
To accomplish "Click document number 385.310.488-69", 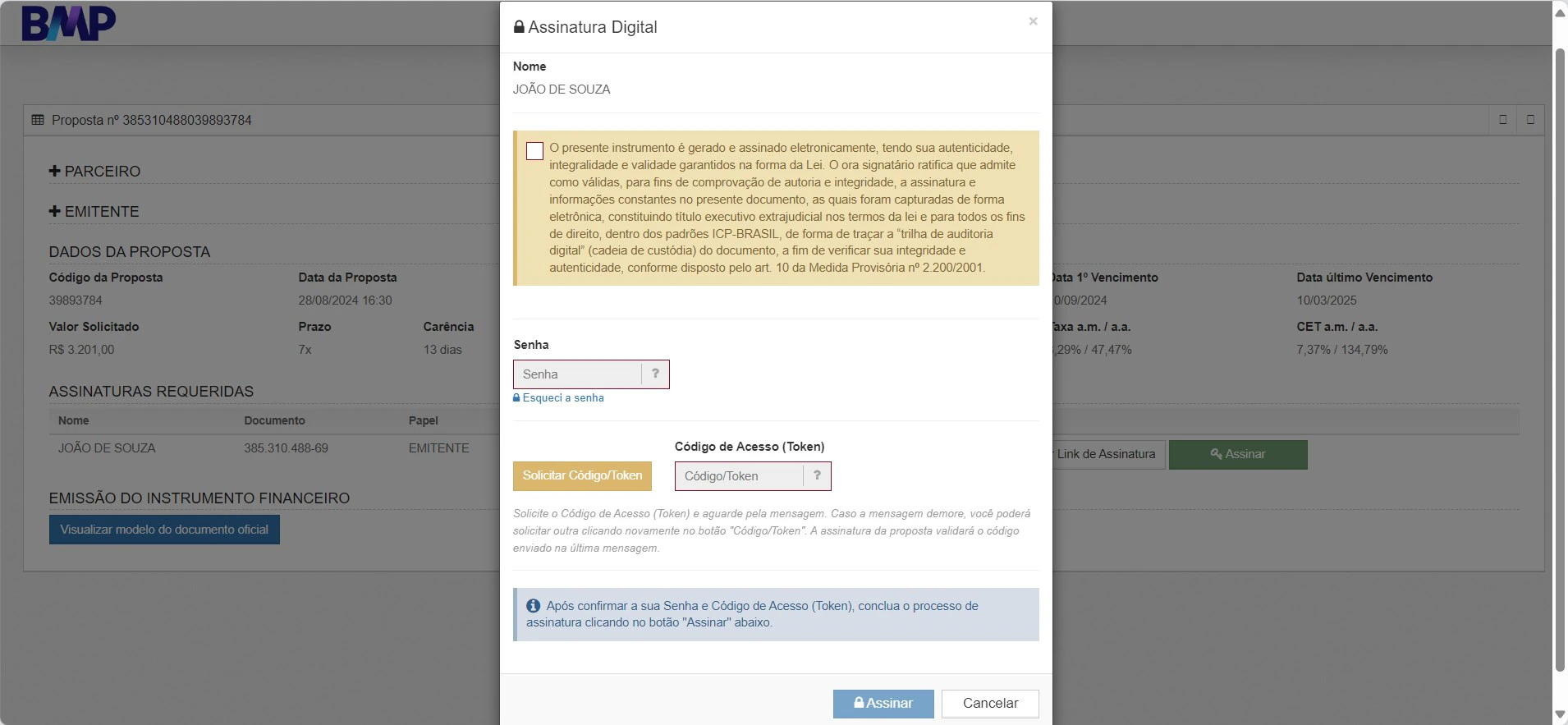I will click(286, 448).
